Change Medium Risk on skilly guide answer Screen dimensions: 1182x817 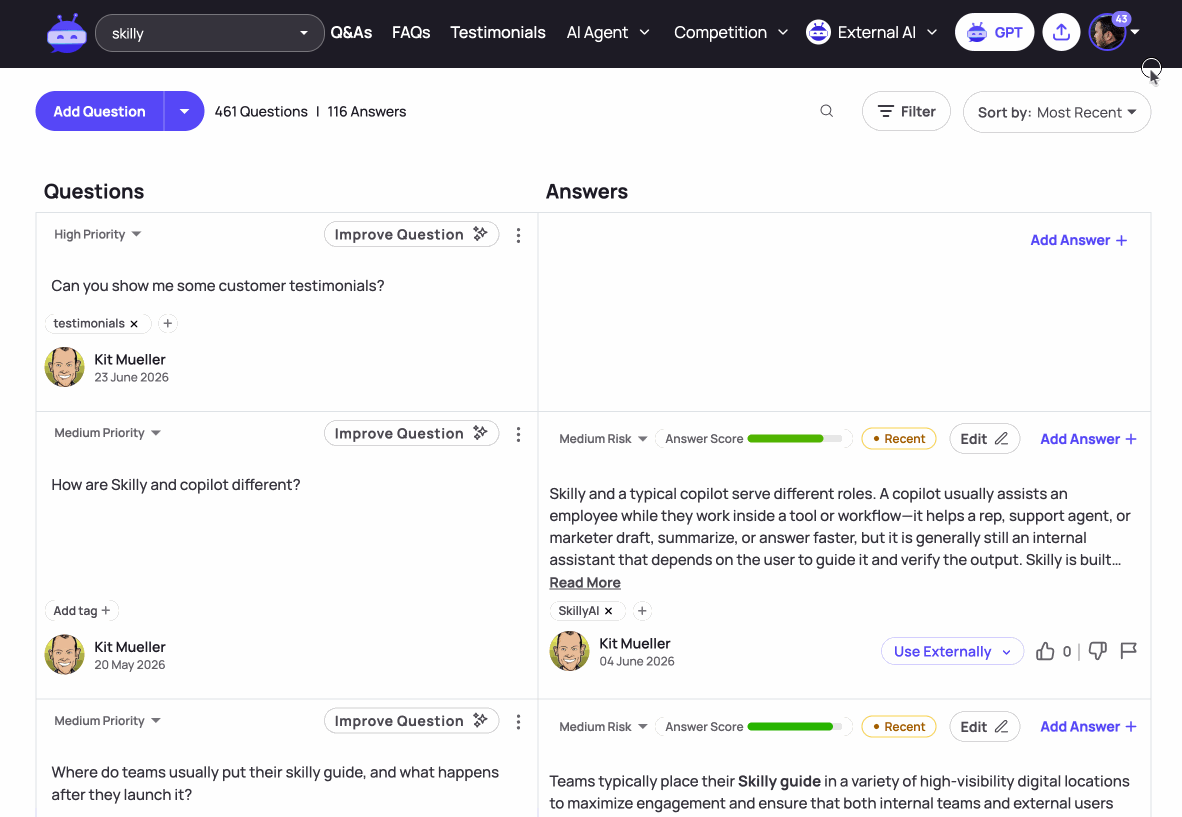pyautogui.click(x=603, y=727)
